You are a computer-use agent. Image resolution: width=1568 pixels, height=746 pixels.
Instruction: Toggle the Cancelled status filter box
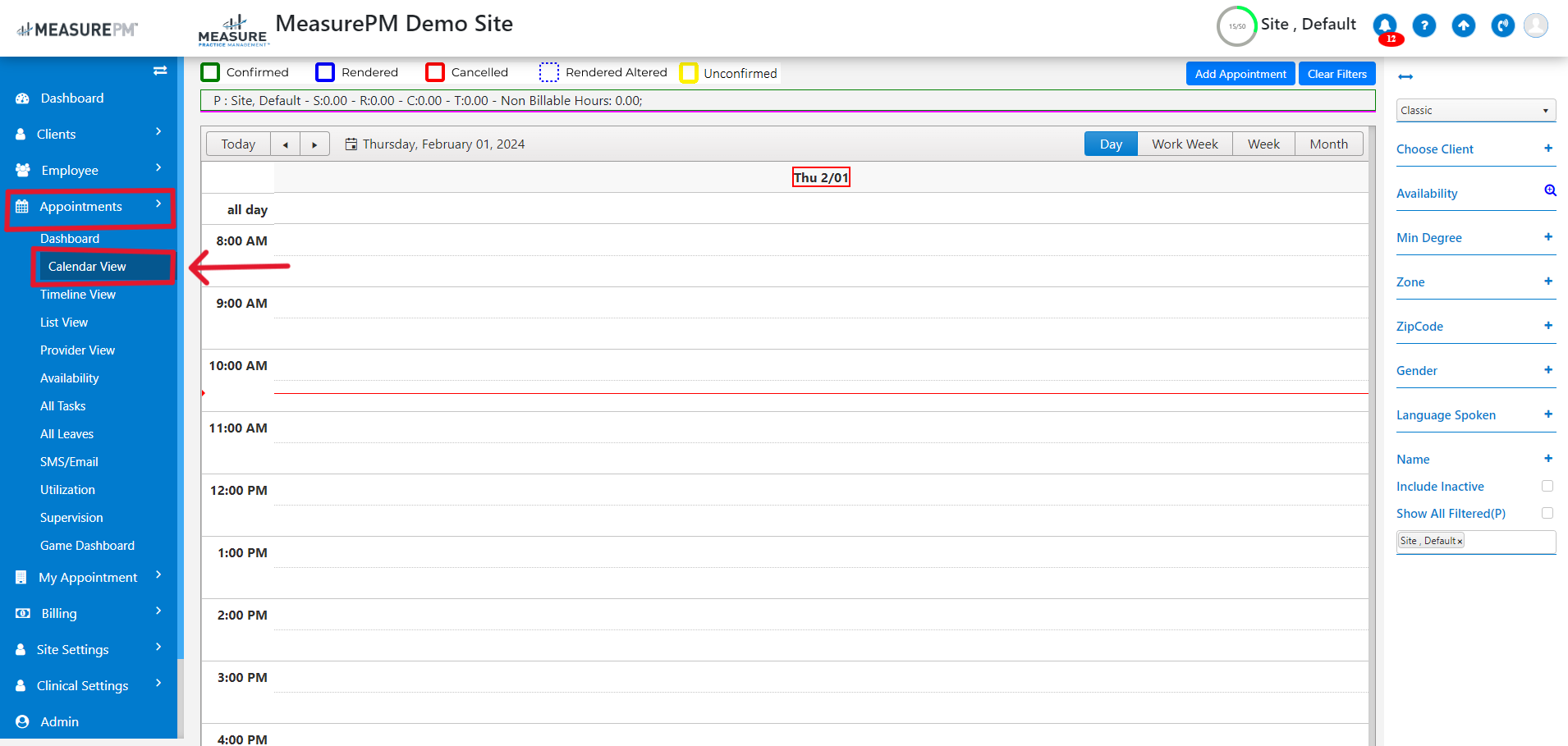coord(435,72)
